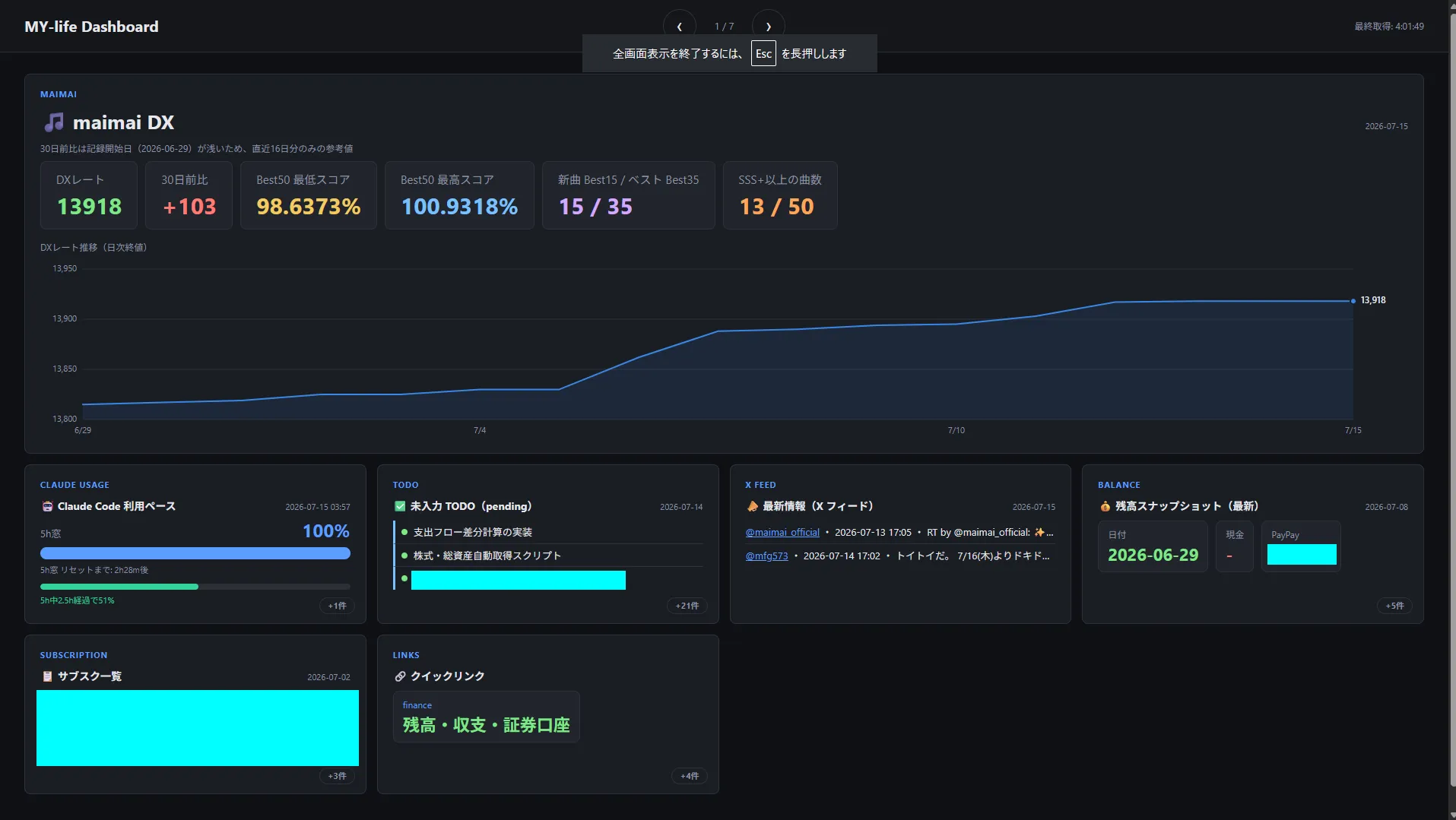Click the 100% usage value
Image resolution: width=1456 pixels, height=820 pixels.
(326, 531)
